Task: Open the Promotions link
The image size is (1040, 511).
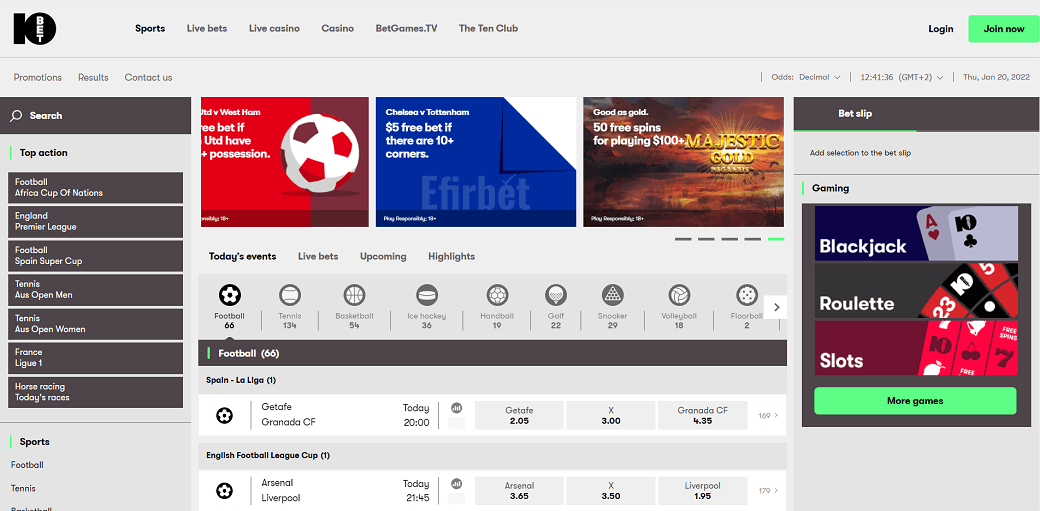Action: pos(38,78)
